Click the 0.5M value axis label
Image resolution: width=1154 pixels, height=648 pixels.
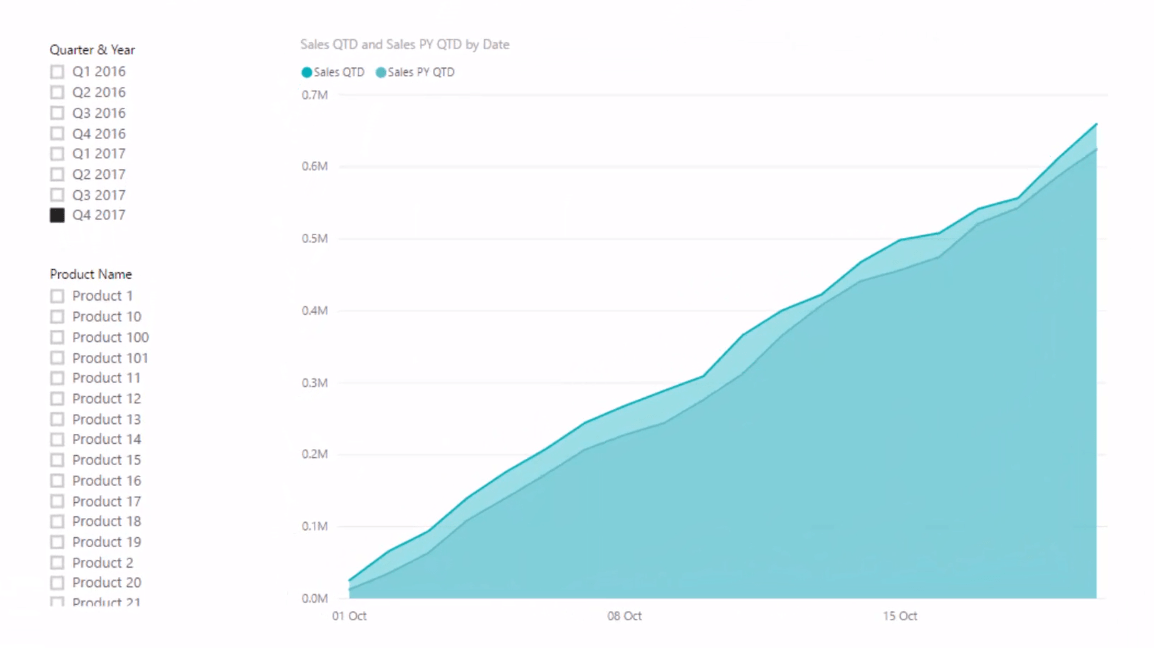coord(314,239)
